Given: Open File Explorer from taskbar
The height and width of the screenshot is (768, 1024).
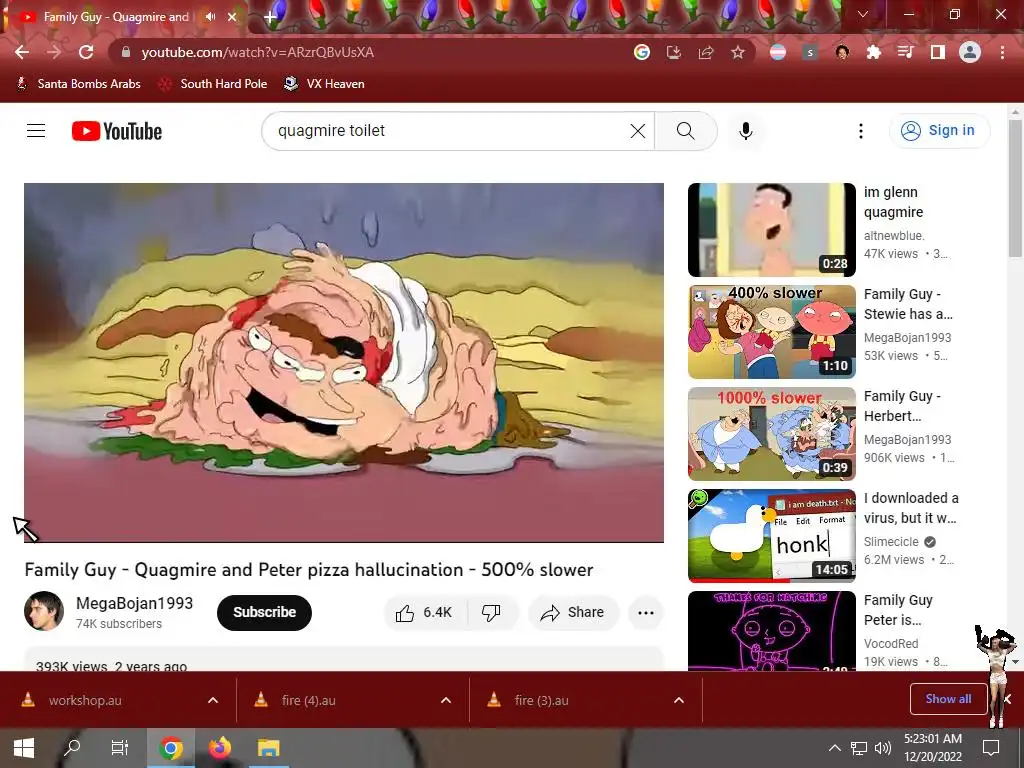Looking at the screenshot, I should [268, 748].
